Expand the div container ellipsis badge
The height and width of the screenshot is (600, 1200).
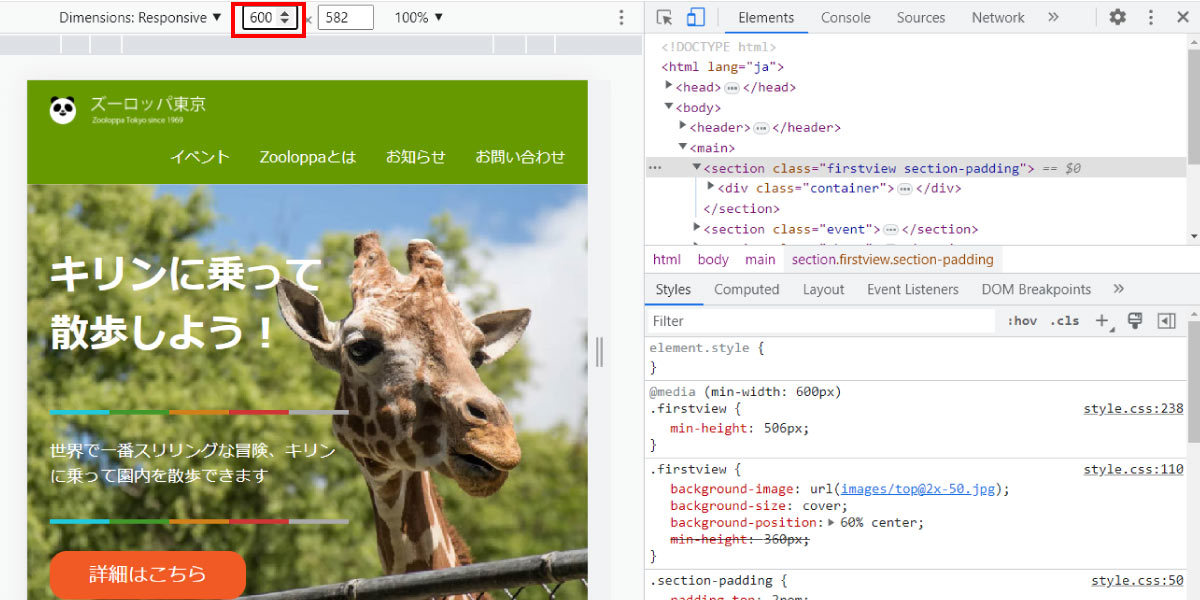click(905, 188)
